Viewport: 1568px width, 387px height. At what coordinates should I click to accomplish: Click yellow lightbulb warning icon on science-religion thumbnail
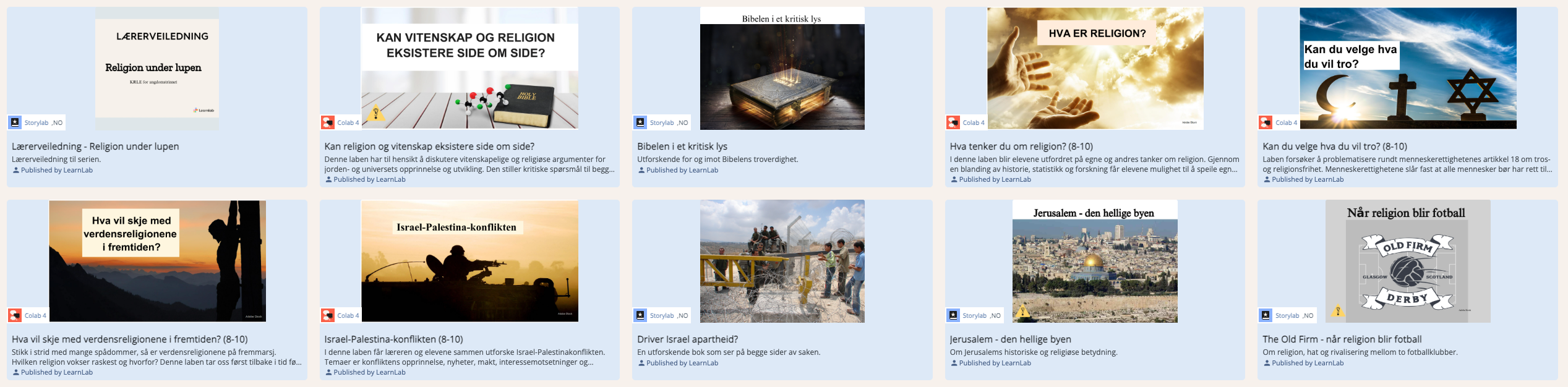click(375, 114)
